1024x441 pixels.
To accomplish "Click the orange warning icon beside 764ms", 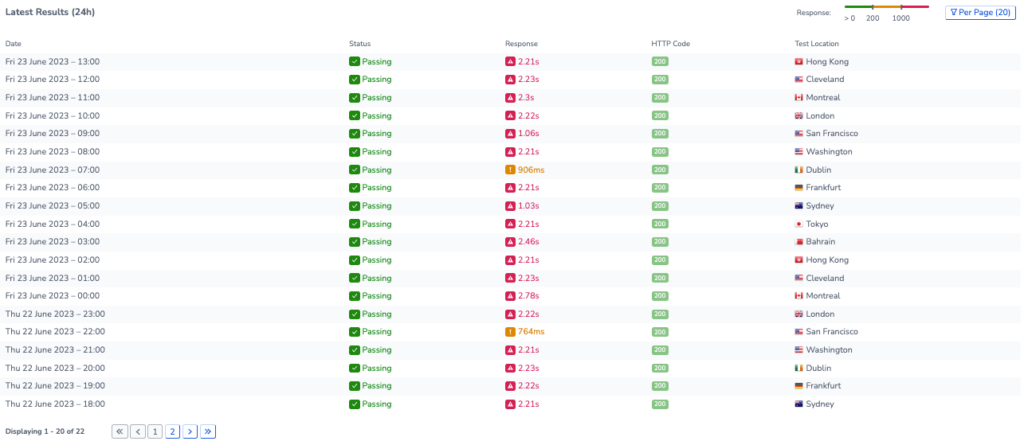I will [510, 332].
